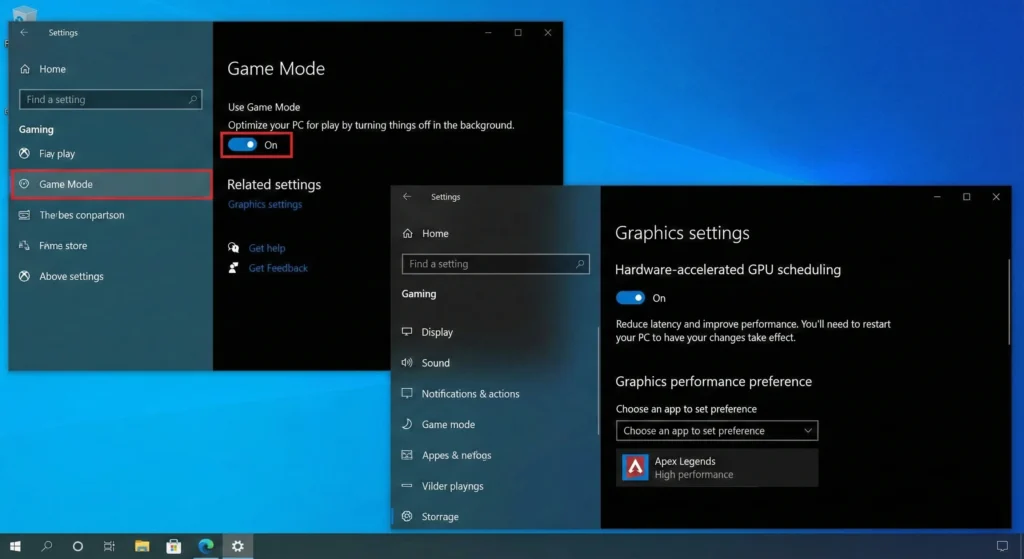Click the Graphics settings link
This screenshot has height=559, width=1024.
pyautogui.click(x=265, y=204)
